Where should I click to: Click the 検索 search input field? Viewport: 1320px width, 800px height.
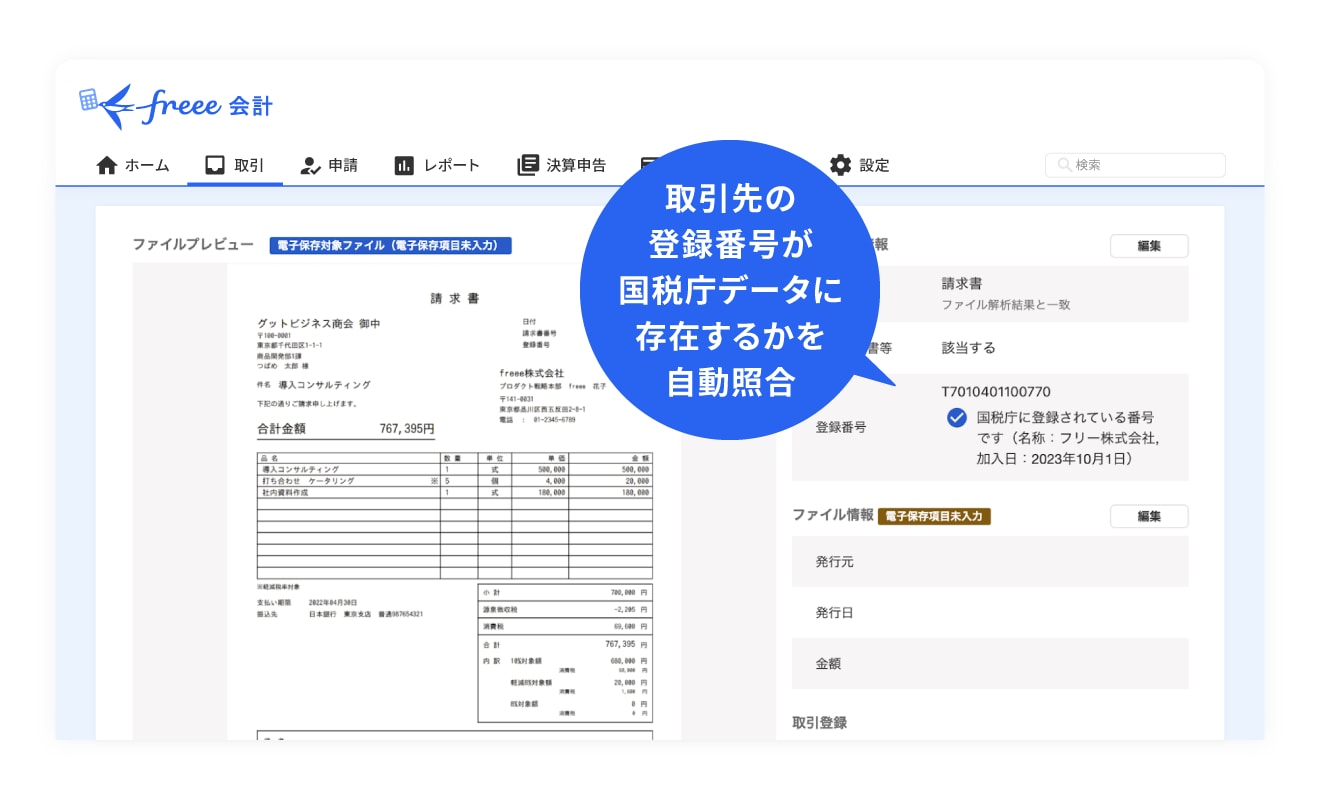click(x=1135, y=165)
